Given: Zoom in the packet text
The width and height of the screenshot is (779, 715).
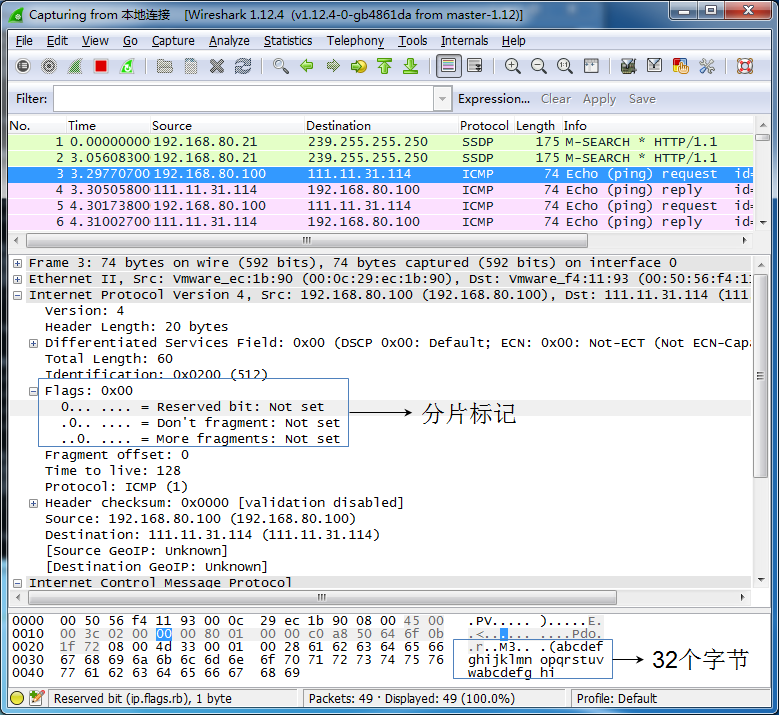Looking at the screenshot, I should (x=513, y=66).
